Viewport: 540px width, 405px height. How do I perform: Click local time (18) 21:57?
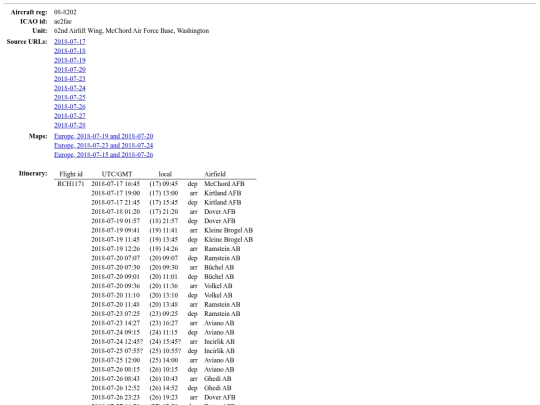(x=164, y=221)
